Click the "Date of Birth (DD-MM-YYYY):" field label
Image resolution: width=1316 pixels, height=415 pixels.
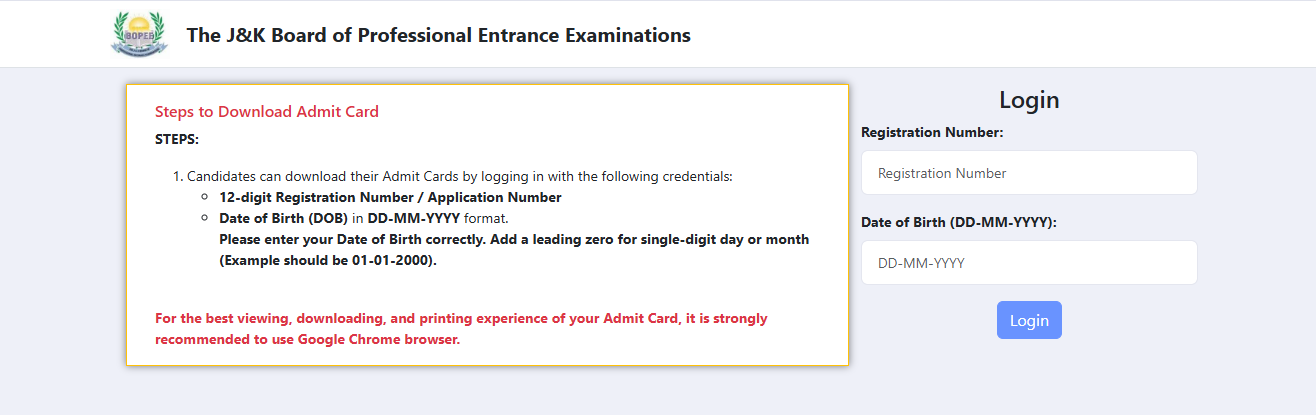(x=958, y=222)
